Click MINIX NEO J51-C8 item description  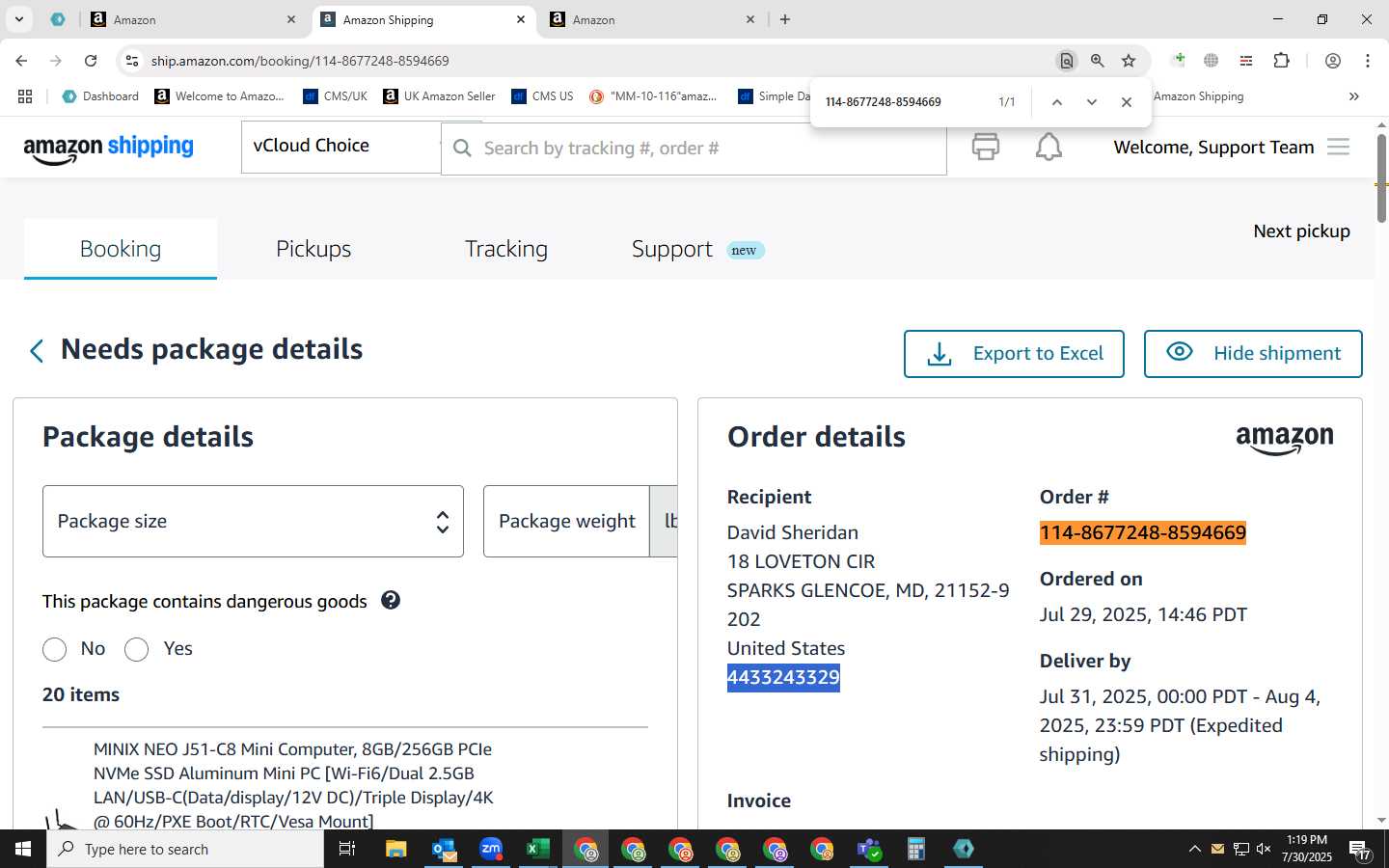(293, 785)
